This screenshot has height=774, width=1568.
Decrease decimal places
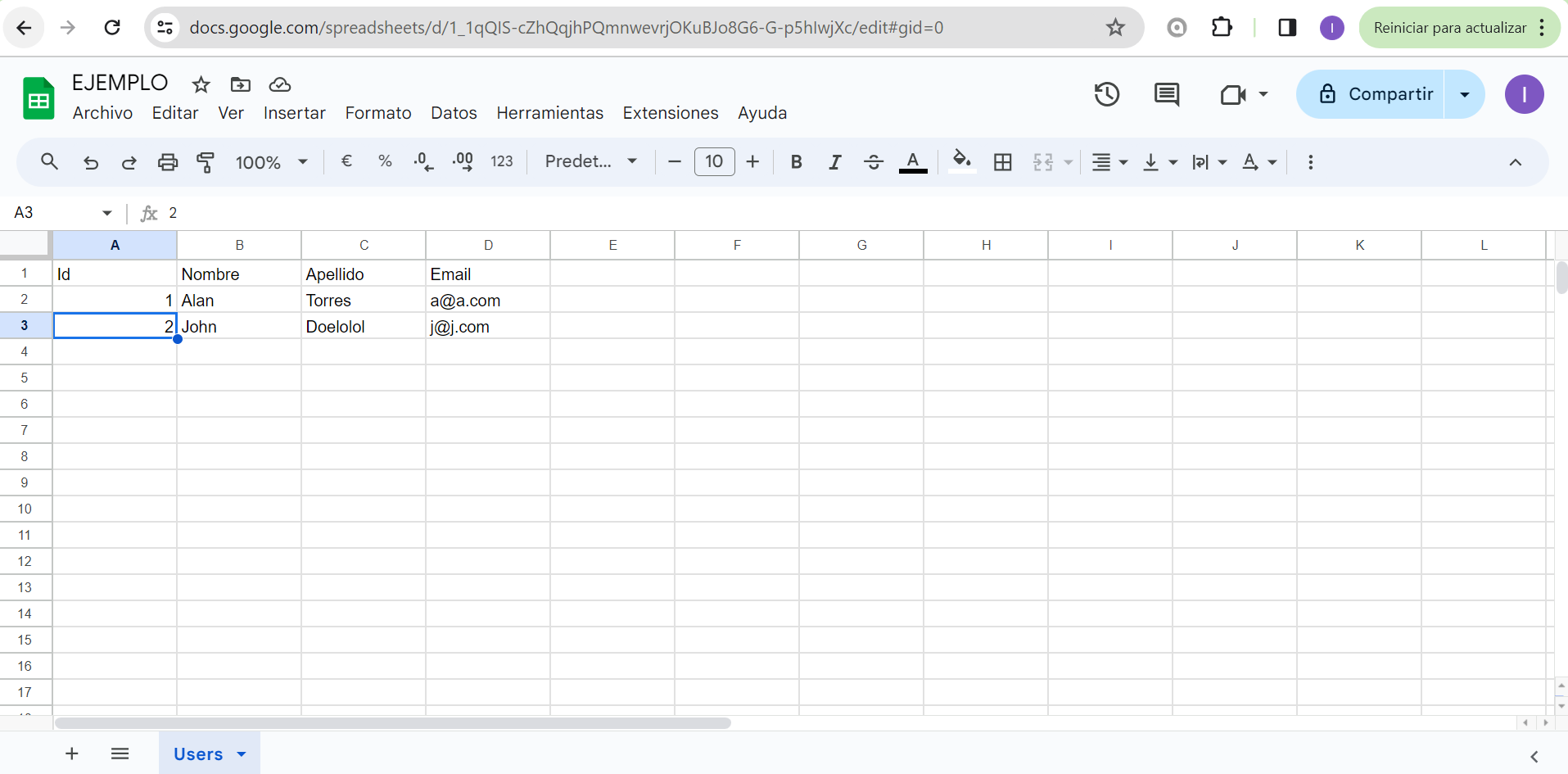[423, 161]
